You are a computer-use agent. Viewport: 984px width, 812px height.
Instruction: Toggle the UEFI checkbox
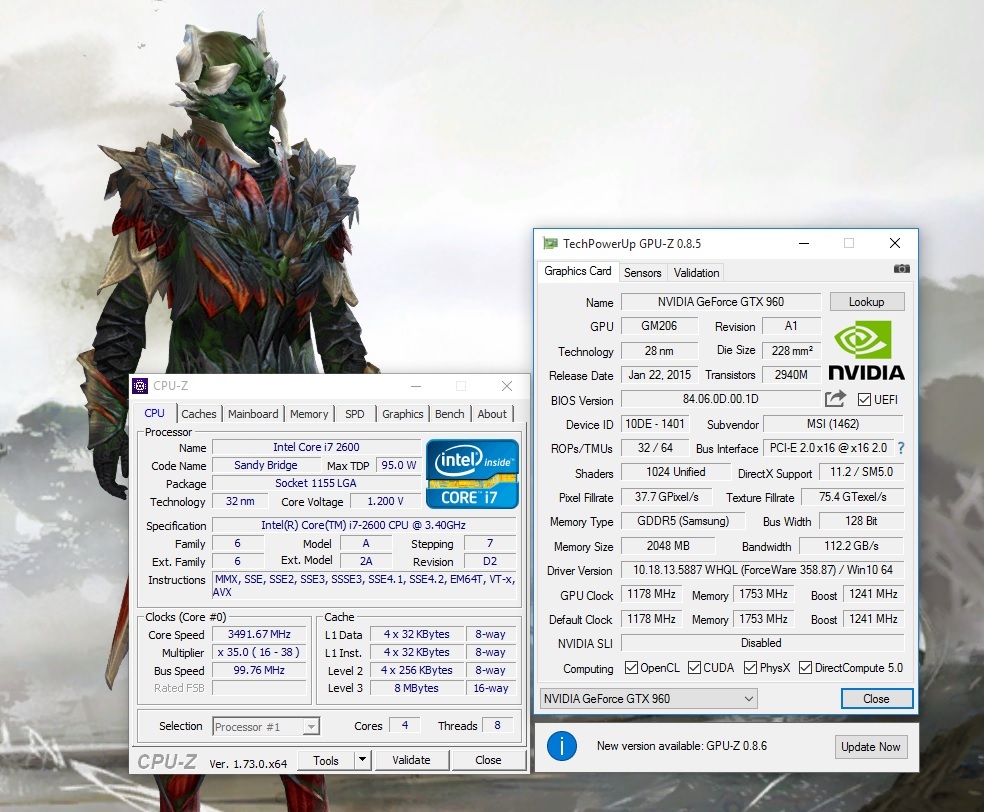pyautogui.click(x=864, y=400)
